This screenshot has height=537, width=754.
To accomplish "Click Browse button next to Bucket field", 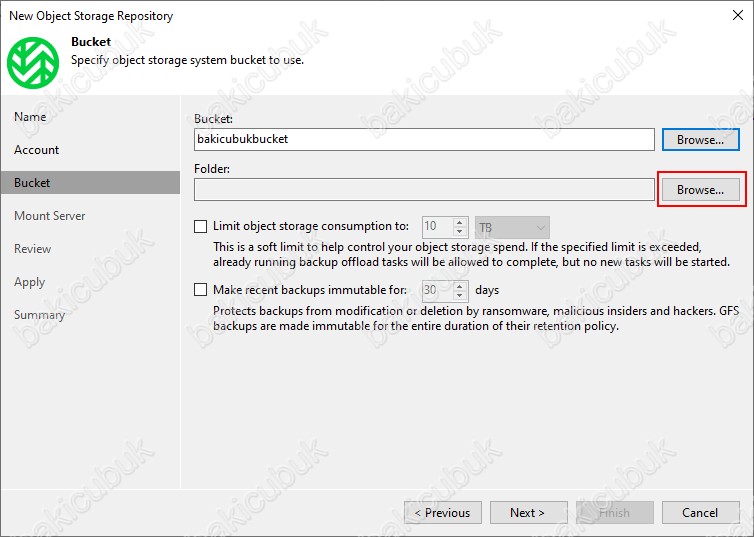I will (x=700, y=139).
